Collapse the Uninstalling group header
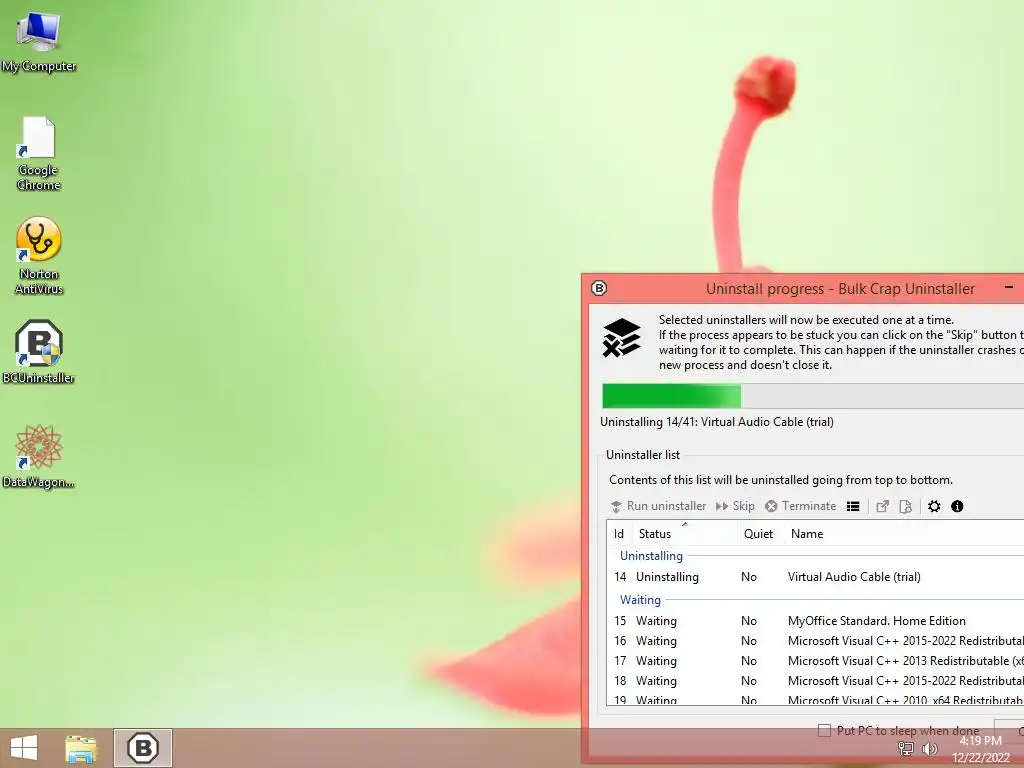Image resolution: width=1024 pixels, height=768 pixels. [x=651, y=556]
